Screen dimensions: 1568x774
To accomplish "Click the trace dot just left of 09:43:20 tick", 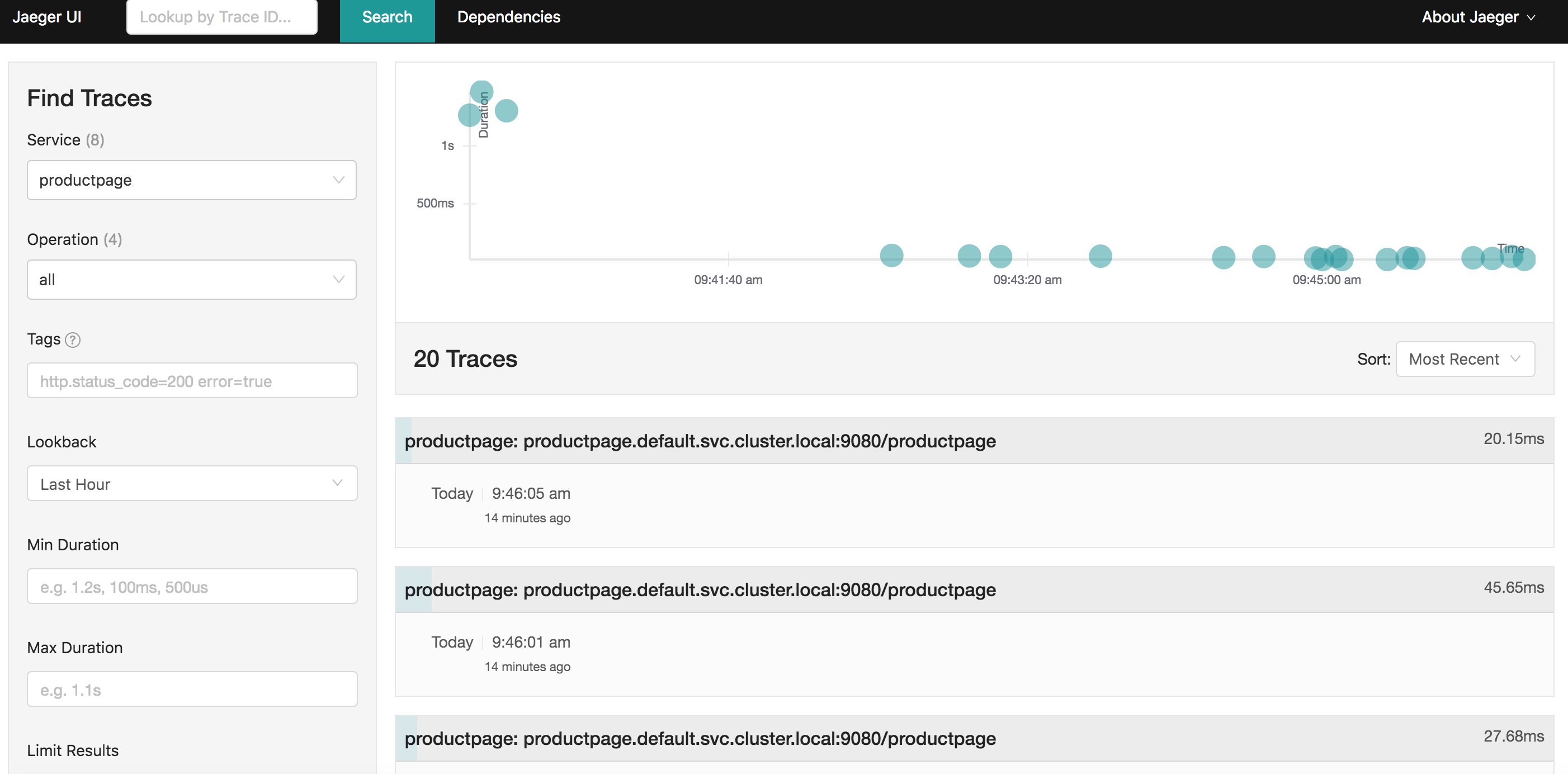I will tap(1000, 256).
